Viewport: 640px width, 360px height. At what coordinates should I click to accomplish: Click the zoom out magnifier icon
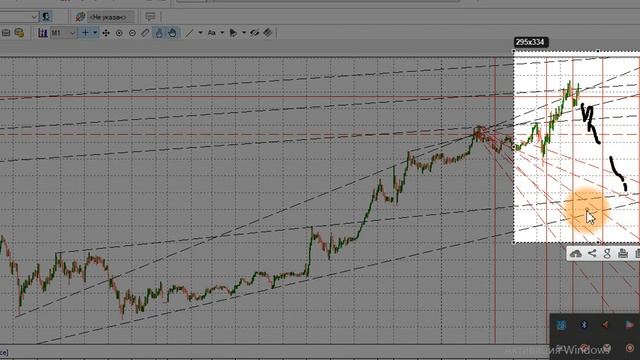click(132, 33)
